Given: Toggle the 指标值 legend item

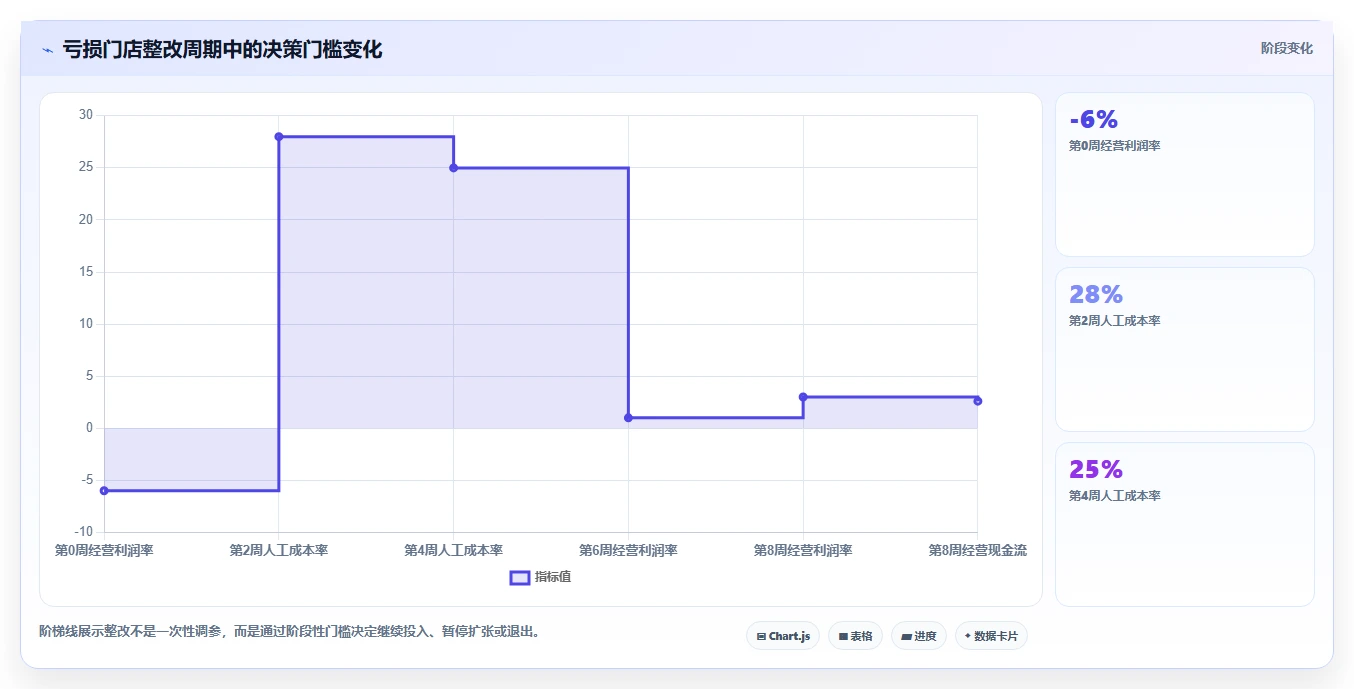Looking at the screenshot, I should coord(541,577).
